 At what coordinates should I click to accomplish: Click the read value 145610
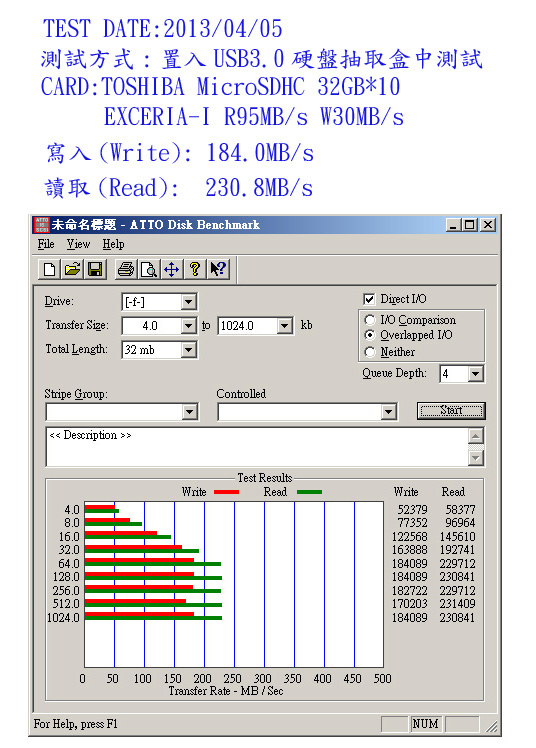[x=457, y=537]
